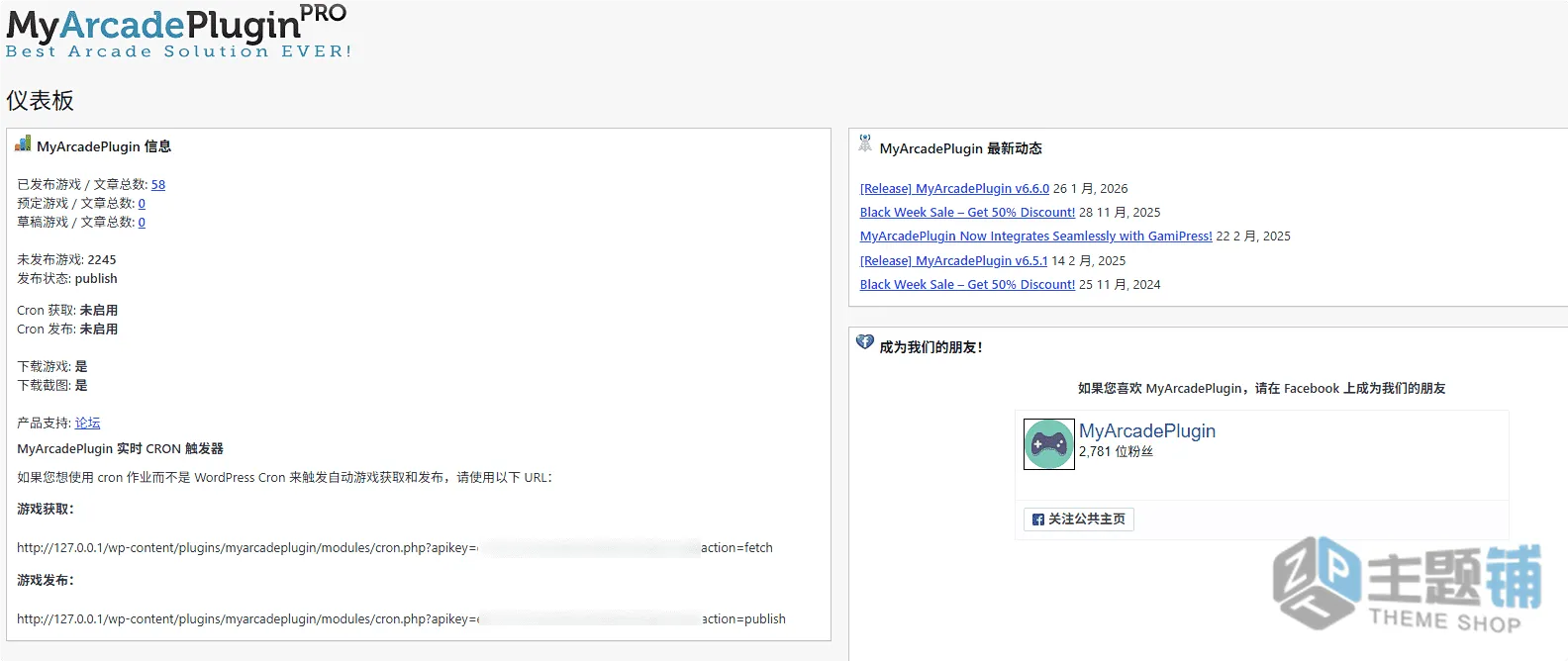The height and width of the screenshot is (661, 1568).
Task: Open Black Week Sale news from 2025
Action: tap(967, 213)
